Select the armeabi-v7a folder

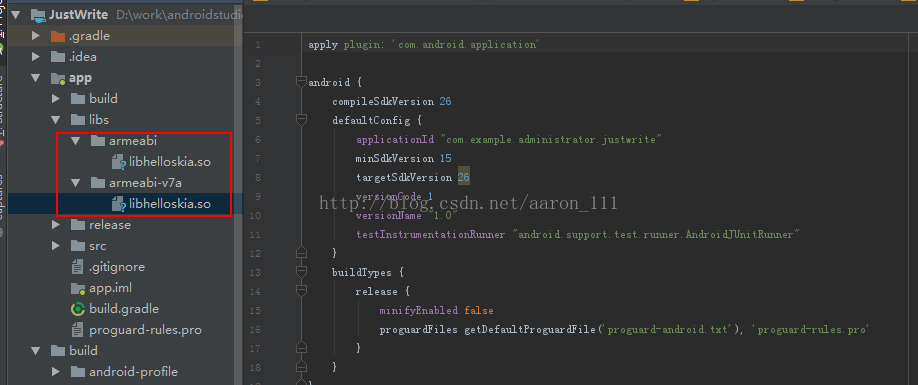[x=146, y=183]
